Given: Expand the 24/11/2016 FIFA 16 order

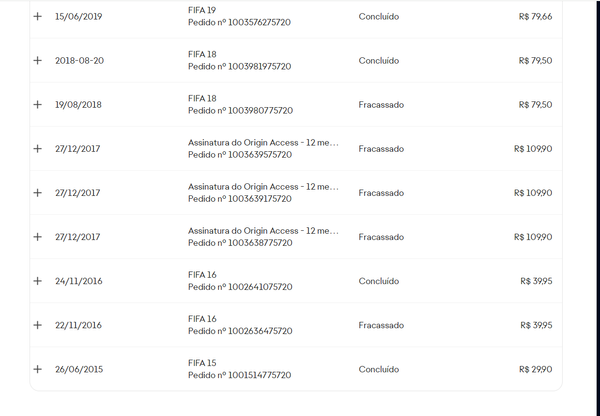Looking at the screenshot, I should 38,281.
